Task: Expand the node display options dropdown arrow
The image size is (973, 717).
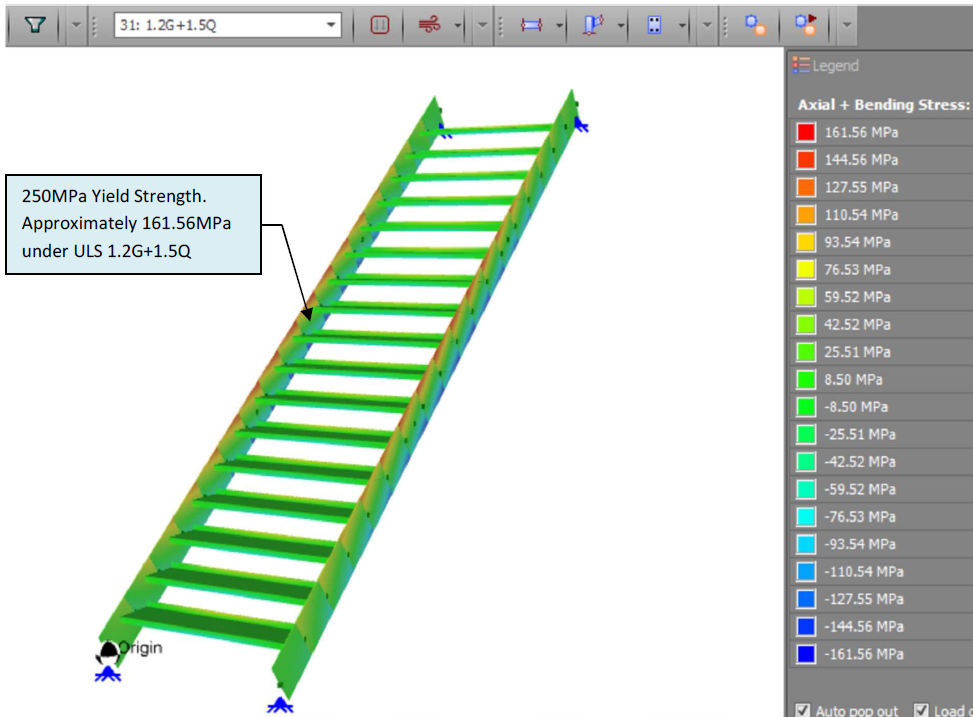Action: (x=680, y=25)
